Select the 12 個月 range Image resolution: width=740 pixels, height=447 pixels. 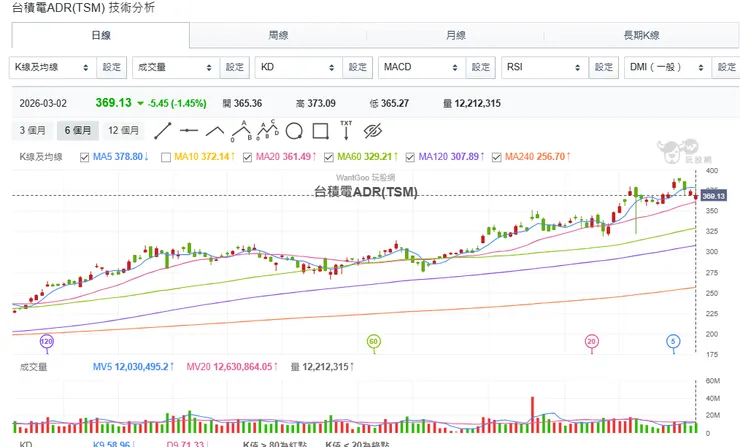coord(124,130)
